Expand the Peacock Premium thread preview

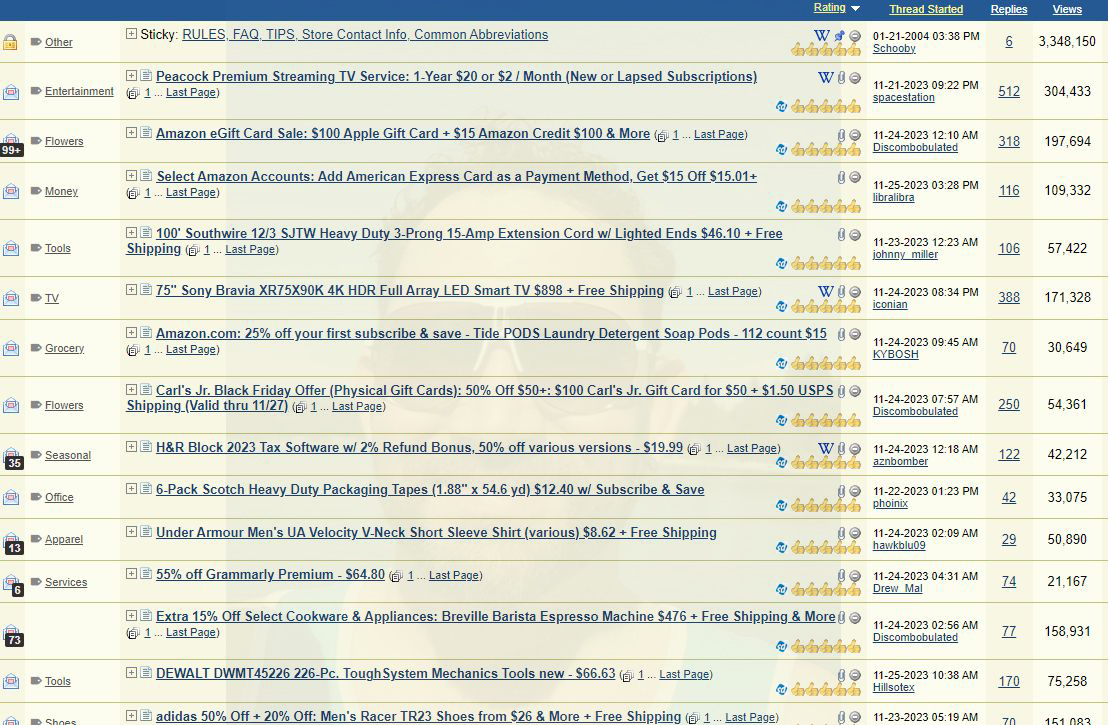click(131, 75)
